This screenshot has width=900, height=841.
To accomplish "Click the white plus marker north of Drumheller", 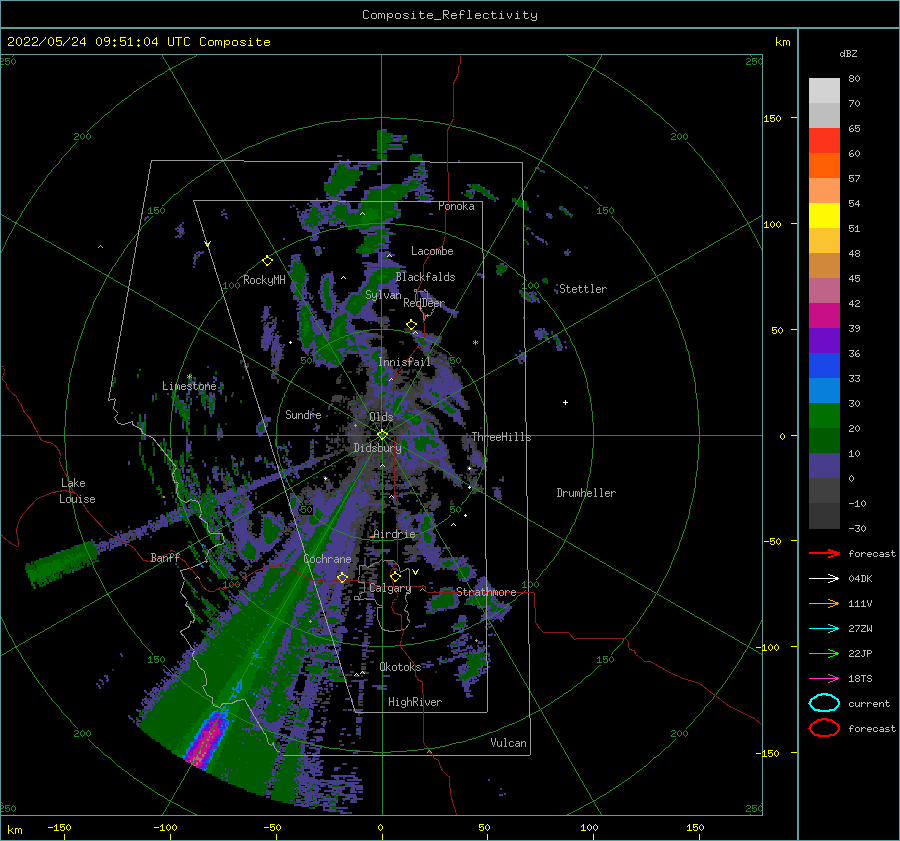I will tap(565, 402).
